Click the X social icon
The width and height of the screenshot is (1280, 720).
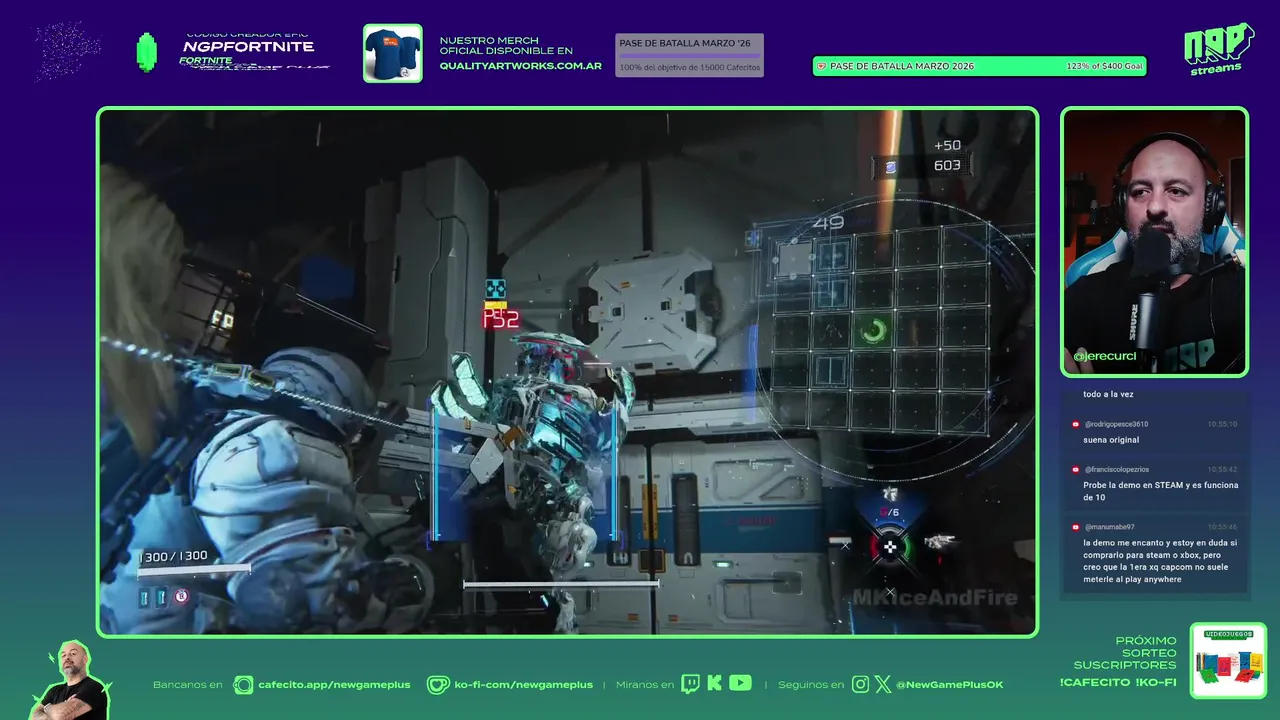[882, 684]
